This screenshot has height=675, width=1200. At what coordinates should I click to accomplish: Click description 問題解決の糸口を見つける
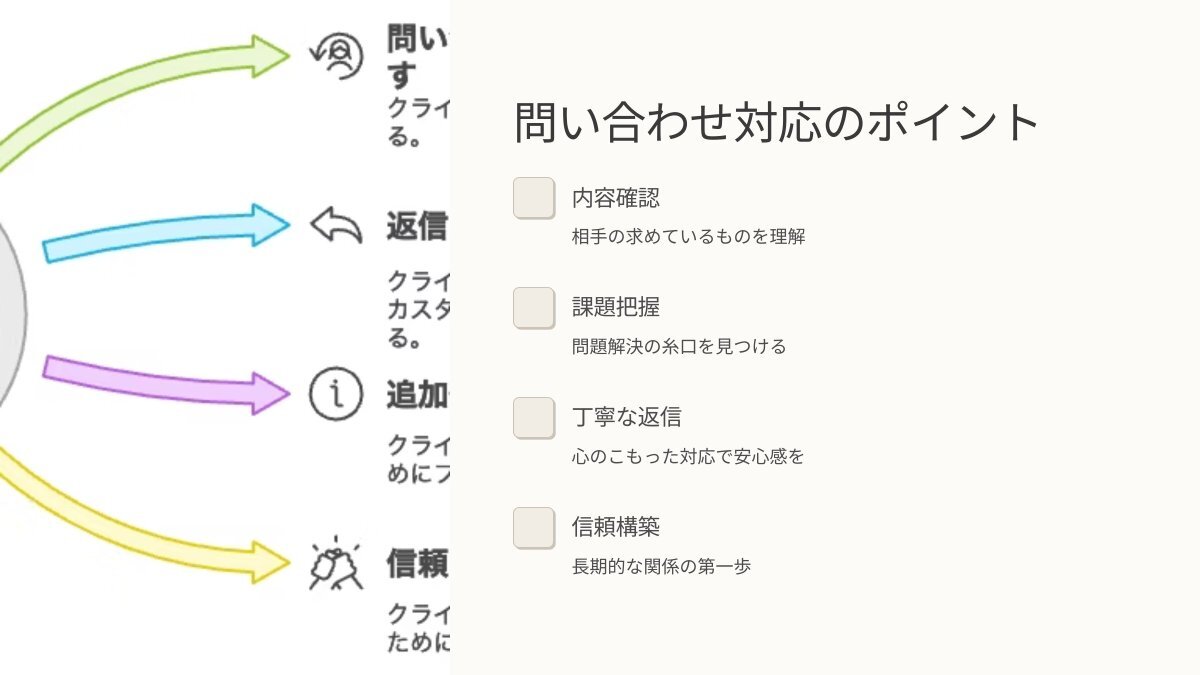coord(680,347)
